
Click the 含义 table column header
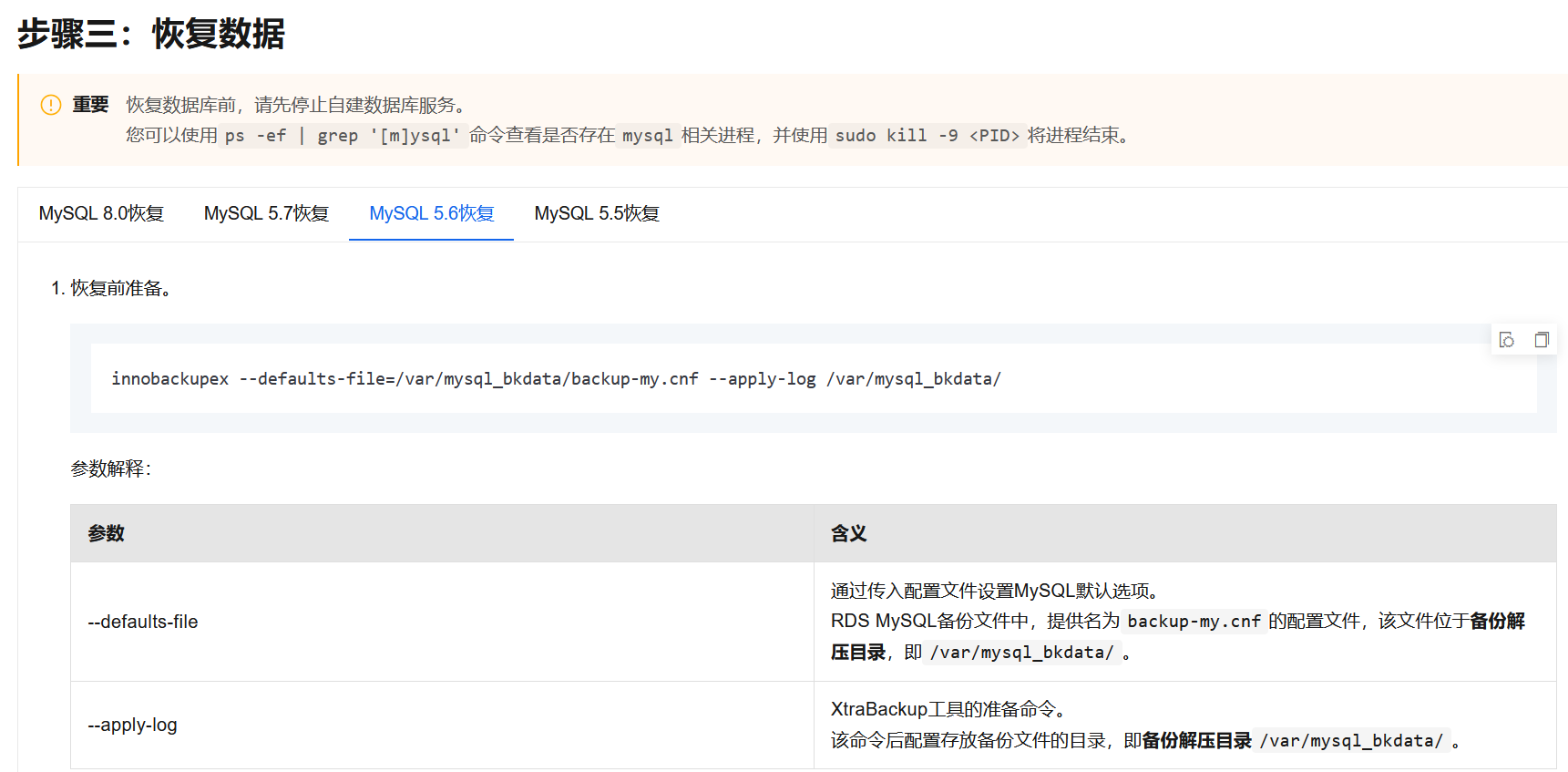click(848, 533)
